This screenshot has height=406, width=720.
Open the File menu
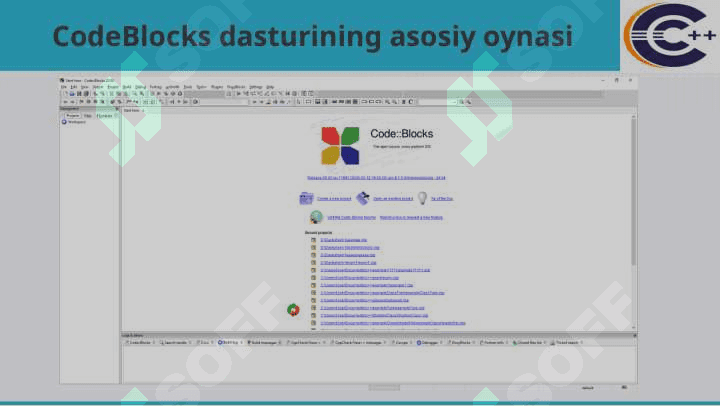click(x=64, y=86)
